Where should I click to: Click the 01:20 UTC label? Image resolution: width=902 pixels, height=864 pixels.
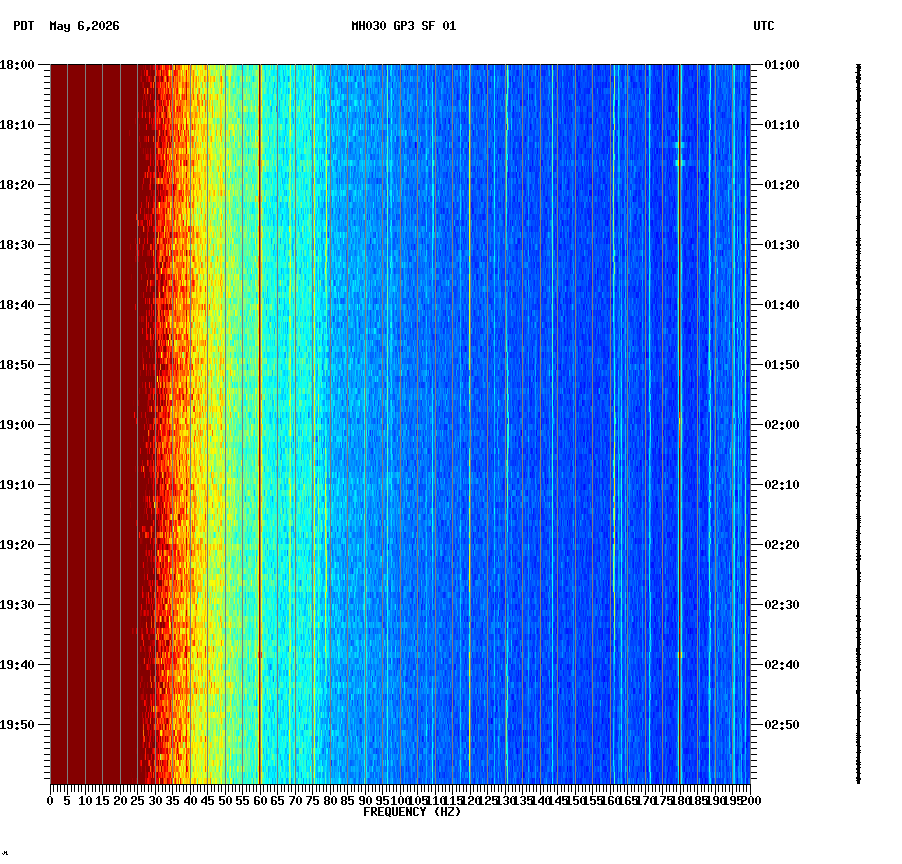point(782,185)
